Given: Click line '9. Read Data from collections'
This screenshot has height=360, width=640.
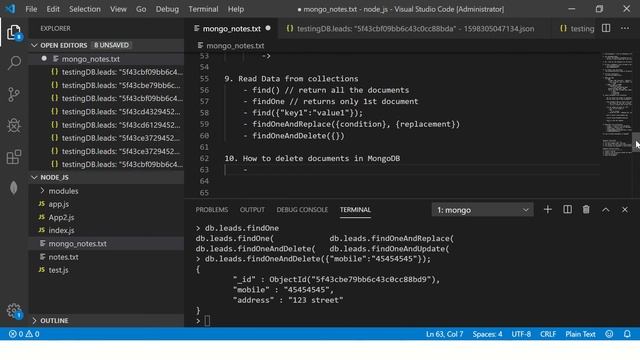Looking at the screenshot, I should [x=291, y=78].
